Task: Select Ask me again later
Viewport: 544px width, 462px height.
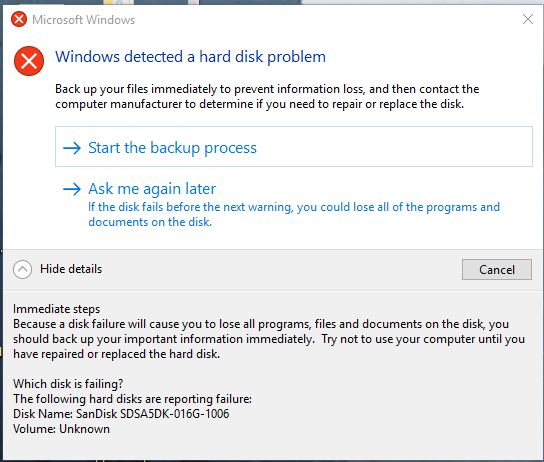Action: (152, 189)
